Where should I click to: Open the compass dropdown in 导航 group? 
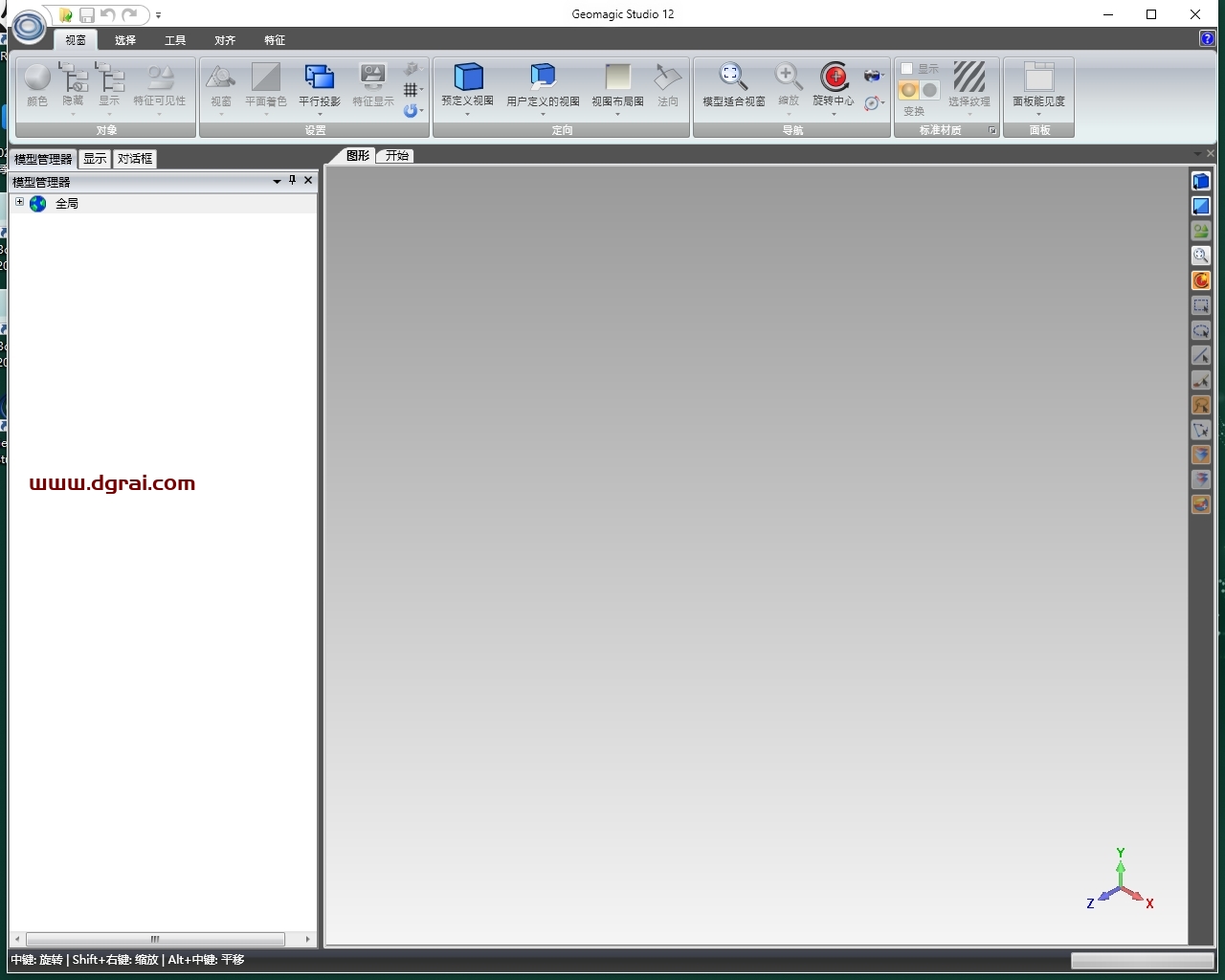(874, 102)
